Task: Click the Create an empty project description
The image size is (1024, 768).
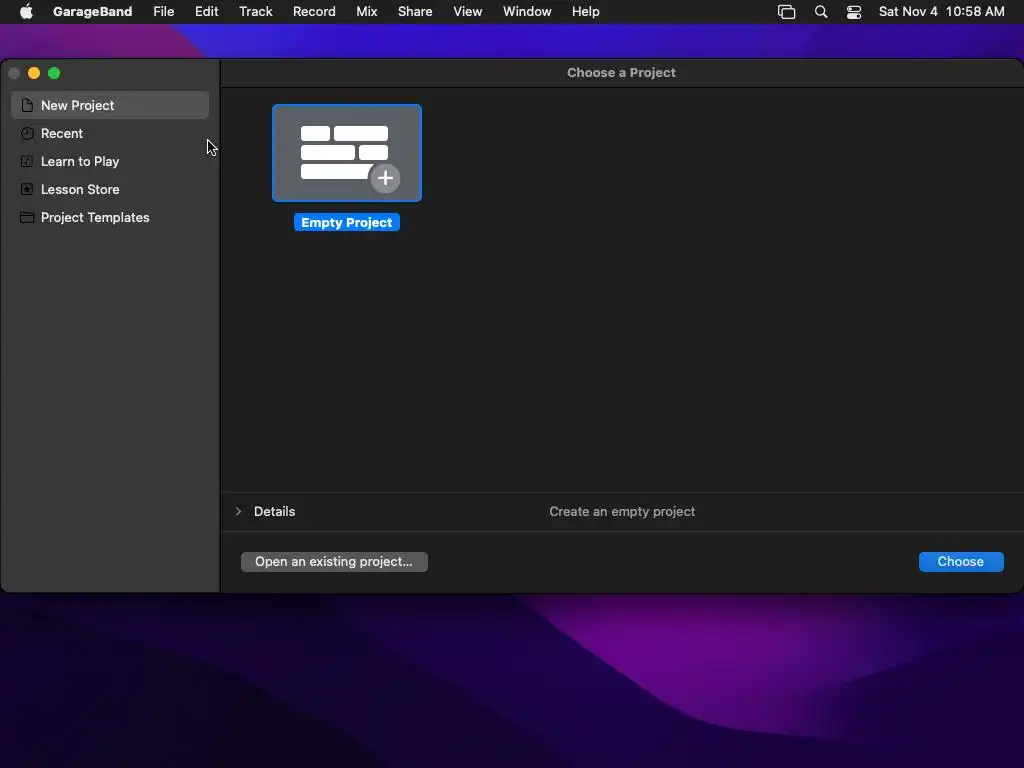Action: (622, 511)
